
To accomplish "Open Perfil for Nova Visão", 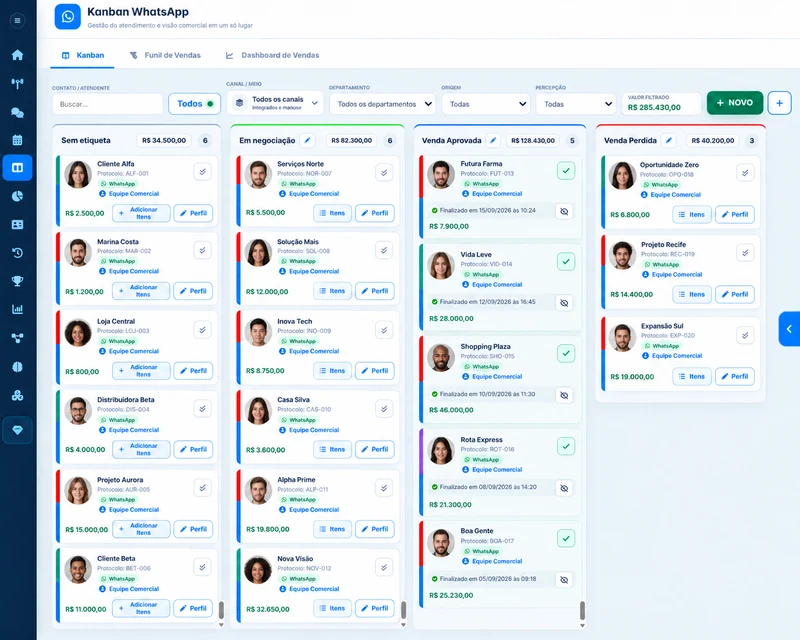I will (374, 608).
